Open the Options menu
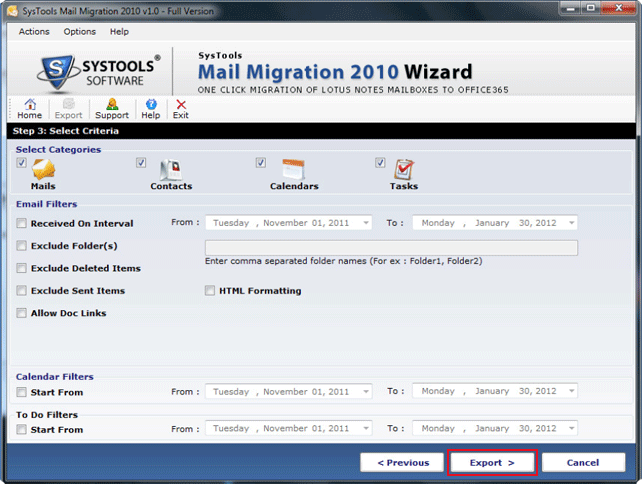This screenshot has width=642, height=484. 79,32
